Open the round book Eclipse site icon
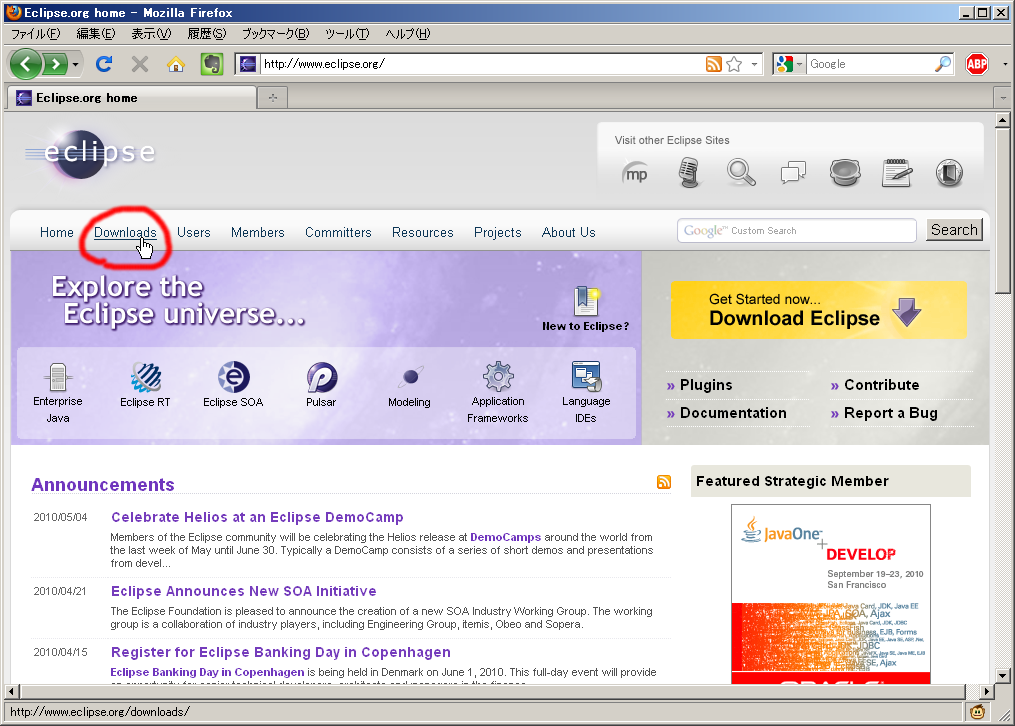1015x726 pixels. coord(949,173)
